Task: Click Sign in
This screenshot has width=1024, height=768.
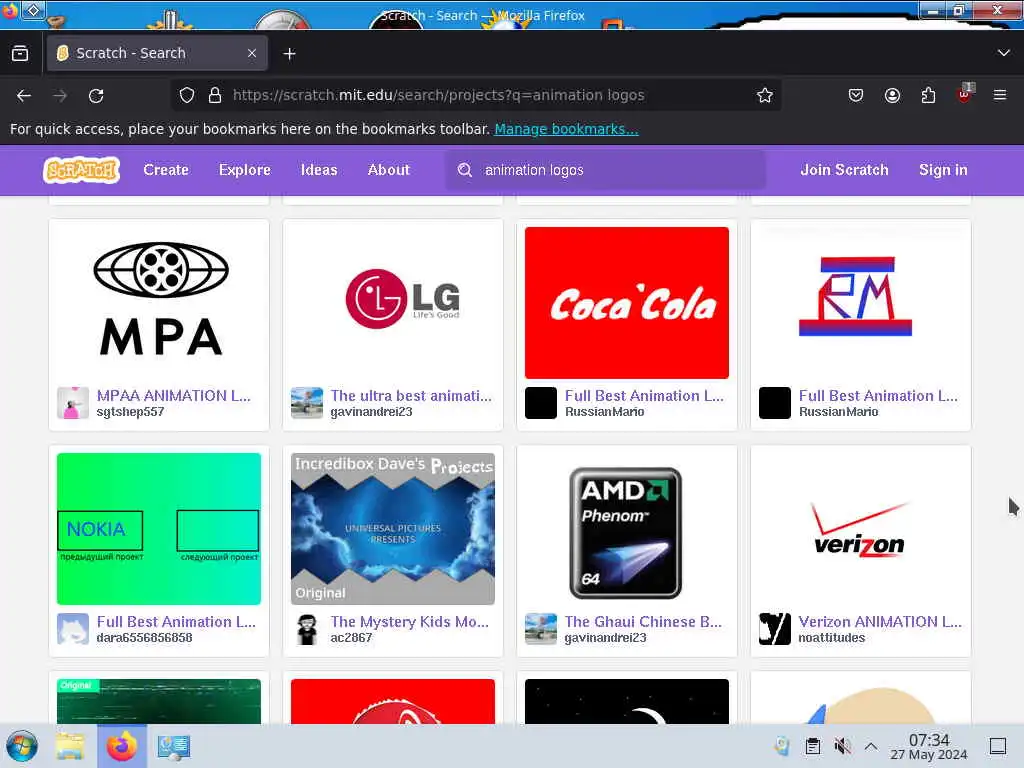Action: tap(943, 170)
